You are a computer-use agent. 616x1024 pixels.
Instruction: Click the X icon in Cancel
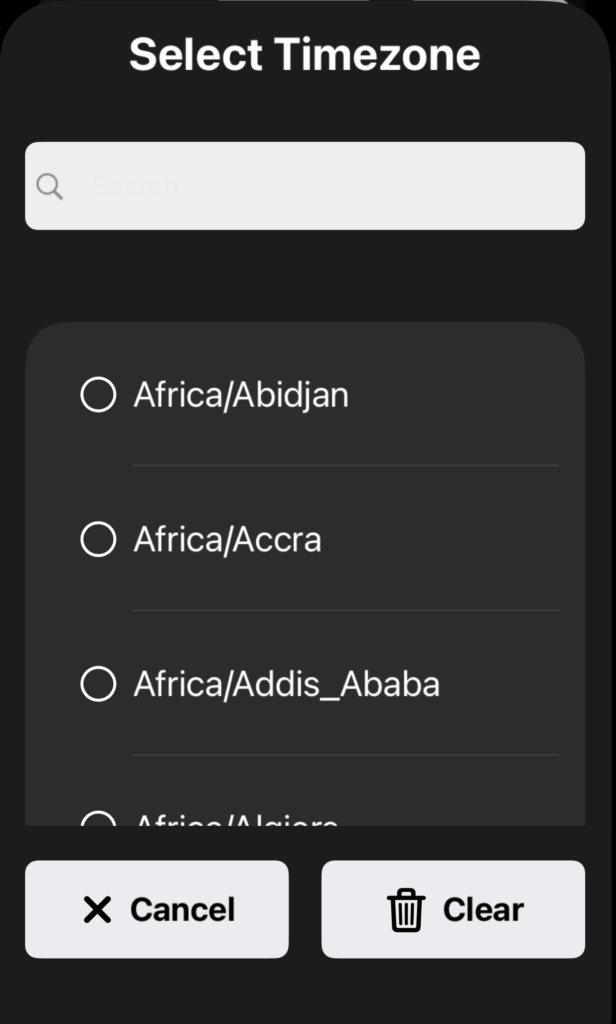(x=97, y=909)
